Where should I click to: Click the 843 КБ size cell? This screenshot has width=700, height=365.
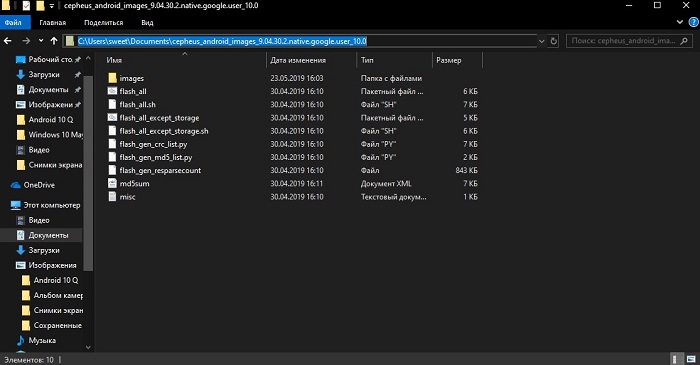pyautogui.click(x=466, y=170)
